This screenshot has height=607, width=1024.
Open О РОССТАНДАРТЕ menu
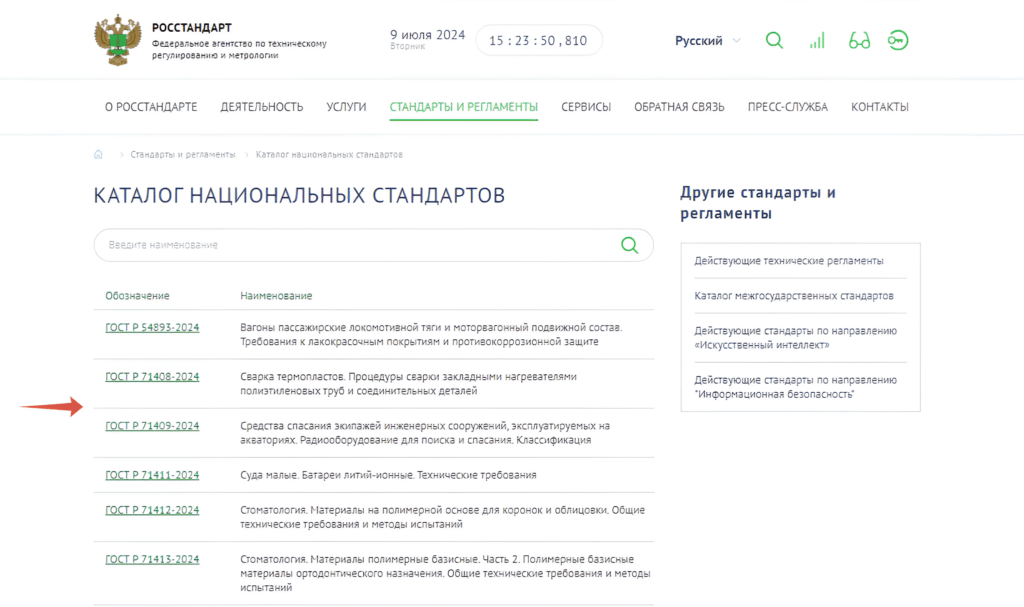[x=151, y=107]
